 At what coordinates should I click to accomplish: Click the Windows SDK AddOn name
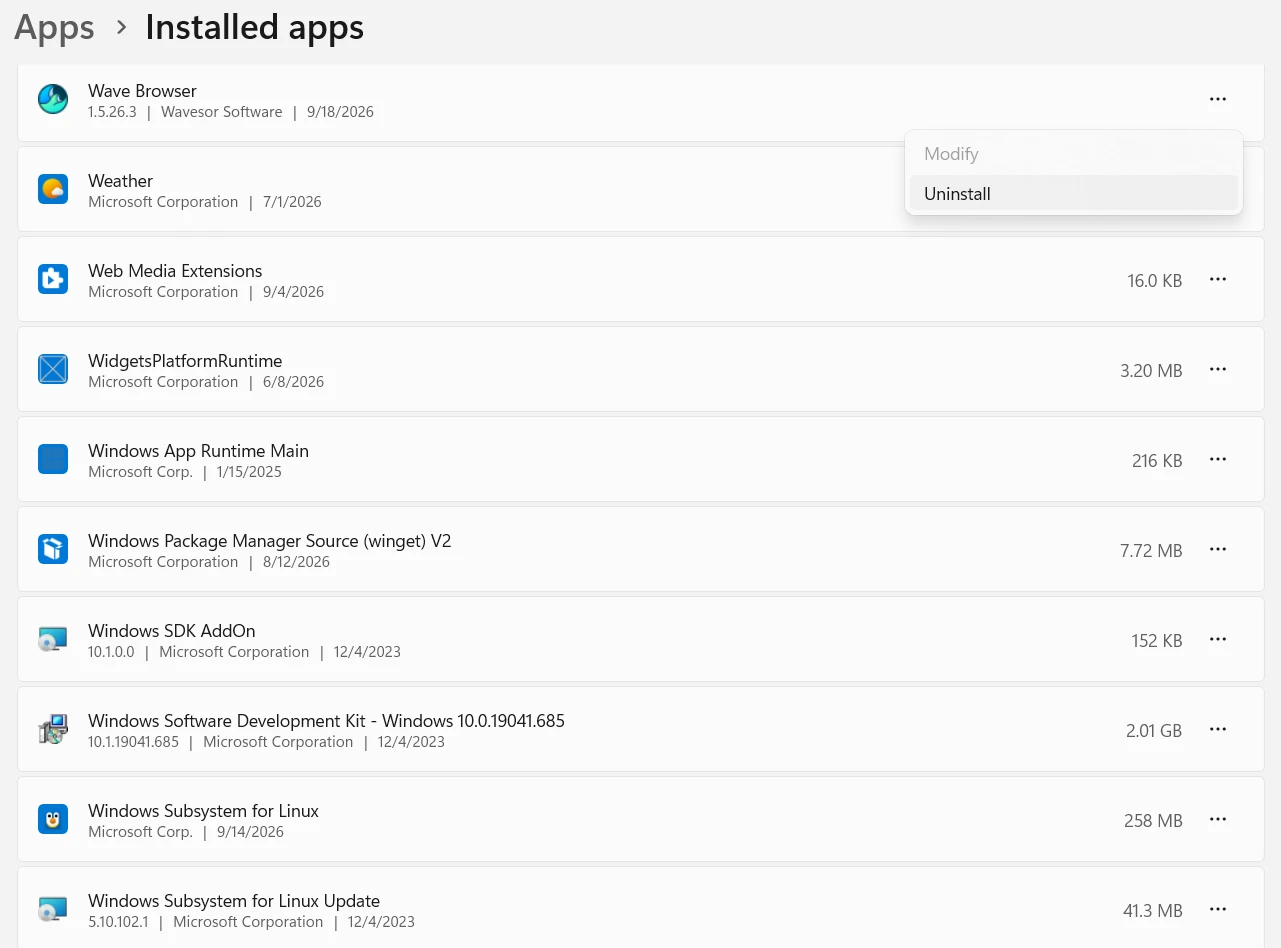171,630
